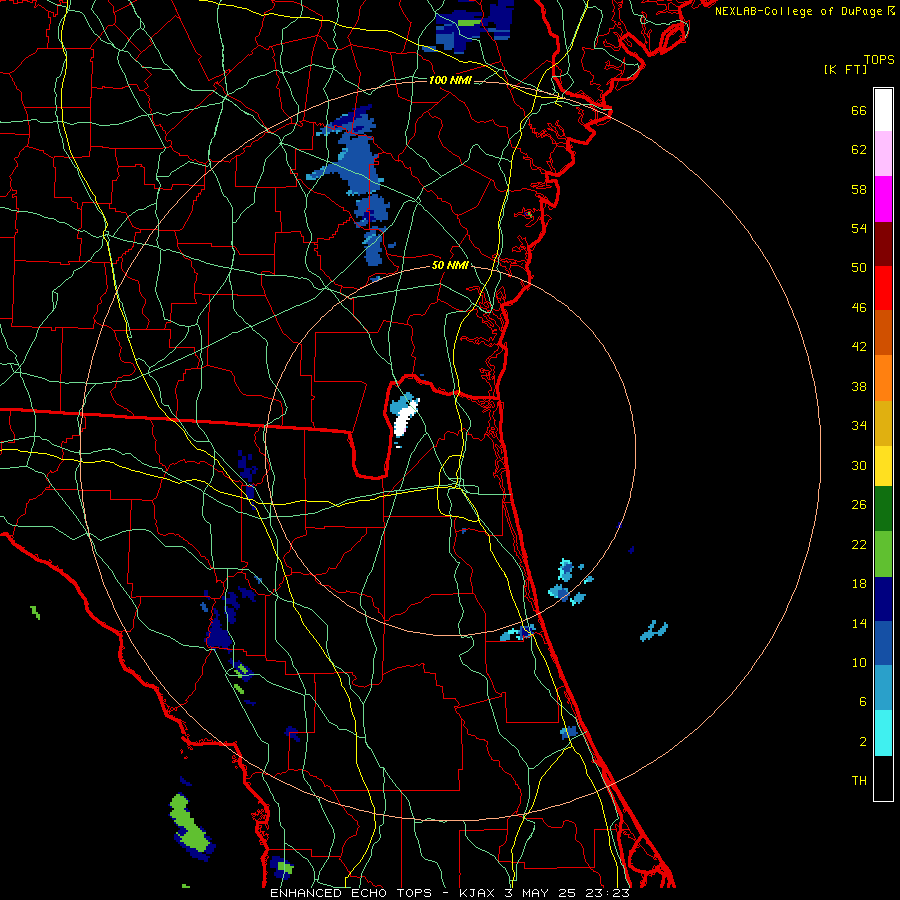The height and width of the screenshot is (900, 900).
Task: Click the 'TH' legend label
Action: 859,781
